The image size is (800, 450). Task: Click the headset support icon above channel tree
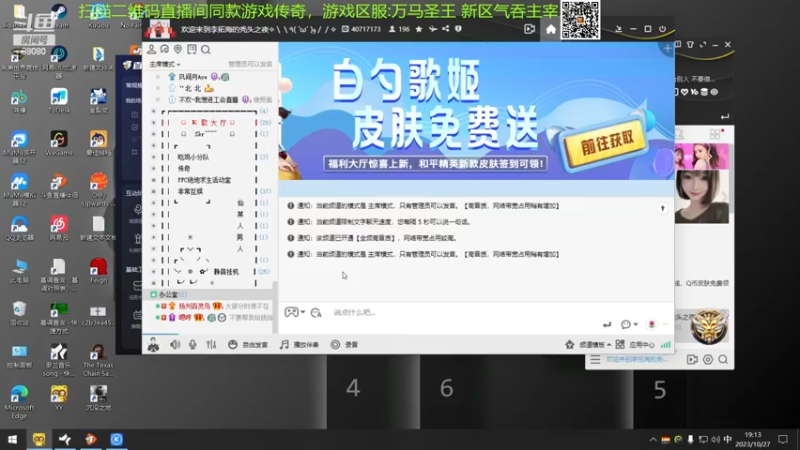click(164, 49)
